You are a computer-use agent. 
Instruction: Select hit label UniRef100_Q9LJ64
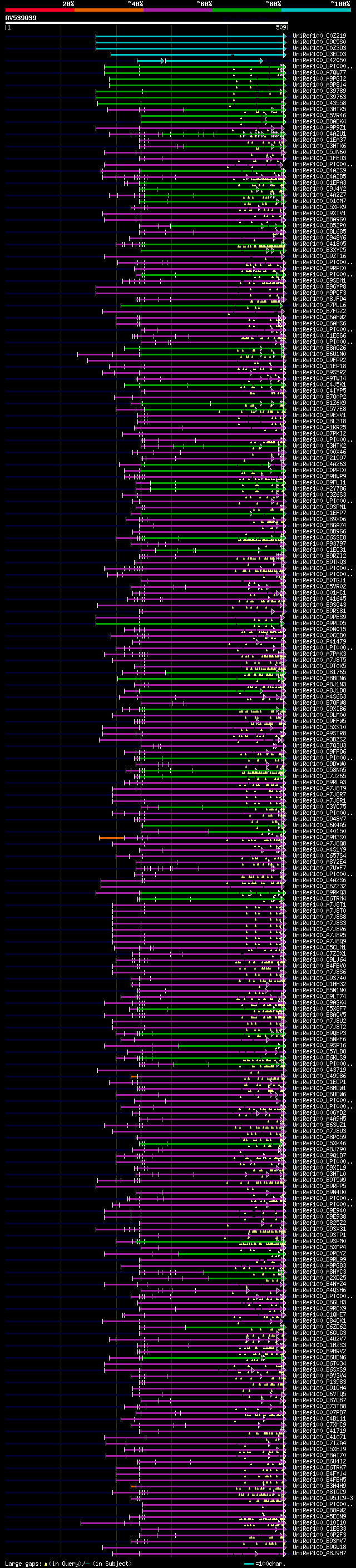click(319, 959)
